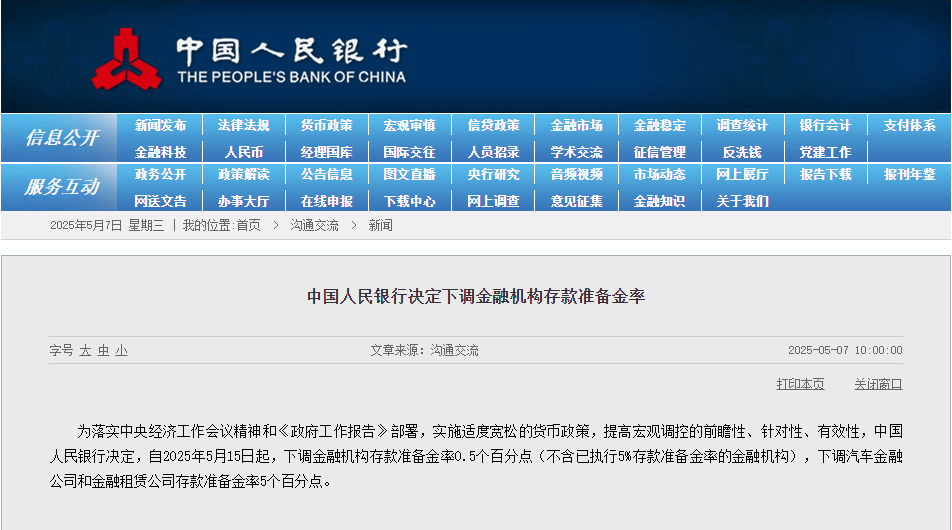Click the 关闭窗口 link

(x=877, y=384)
